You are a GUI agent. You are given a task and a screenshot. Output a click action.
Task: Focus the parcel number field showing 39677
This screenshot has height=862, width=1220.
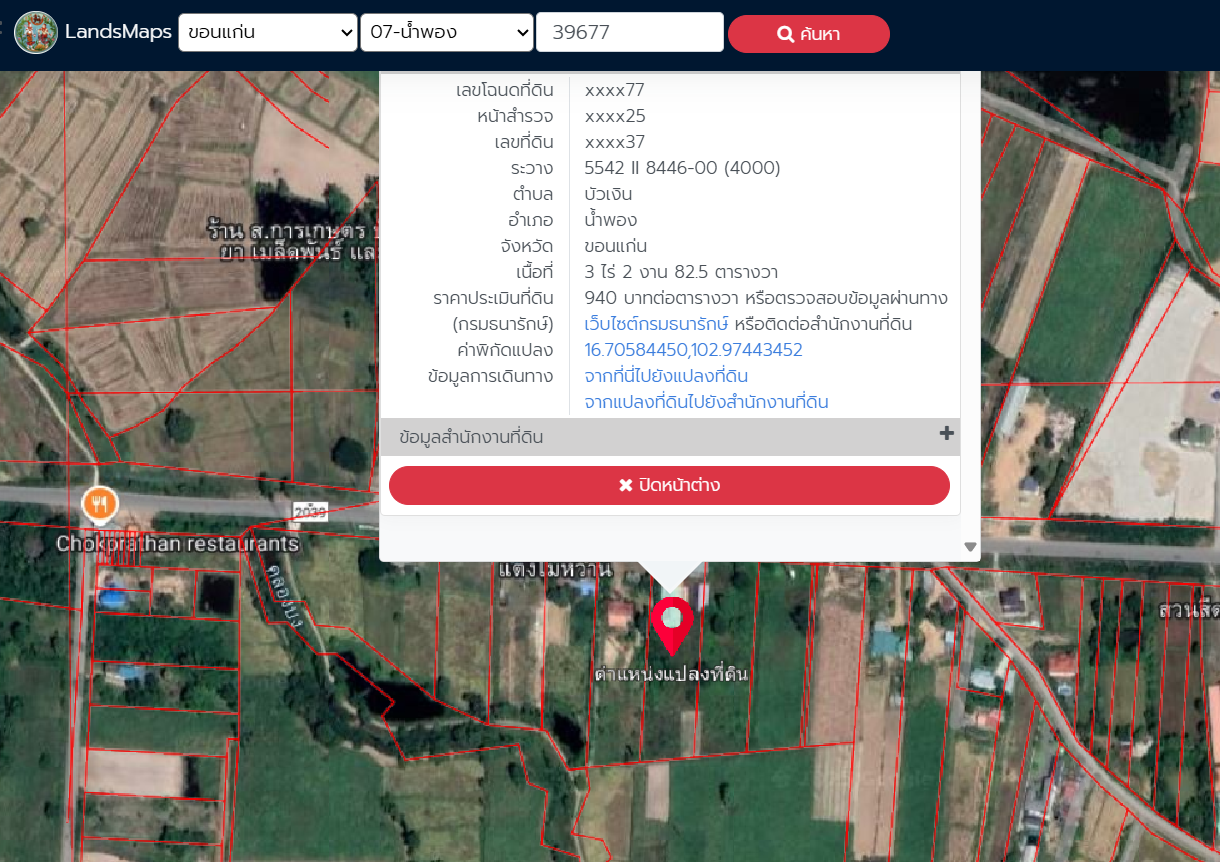coord(629,32)
